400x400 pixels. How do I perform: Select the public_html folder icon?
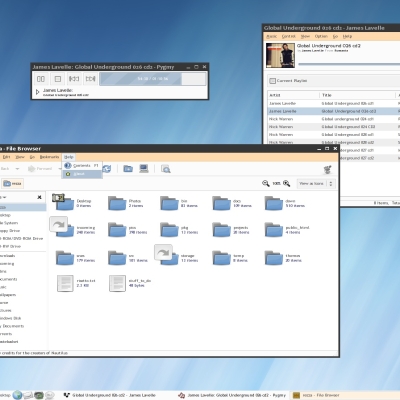274,230
